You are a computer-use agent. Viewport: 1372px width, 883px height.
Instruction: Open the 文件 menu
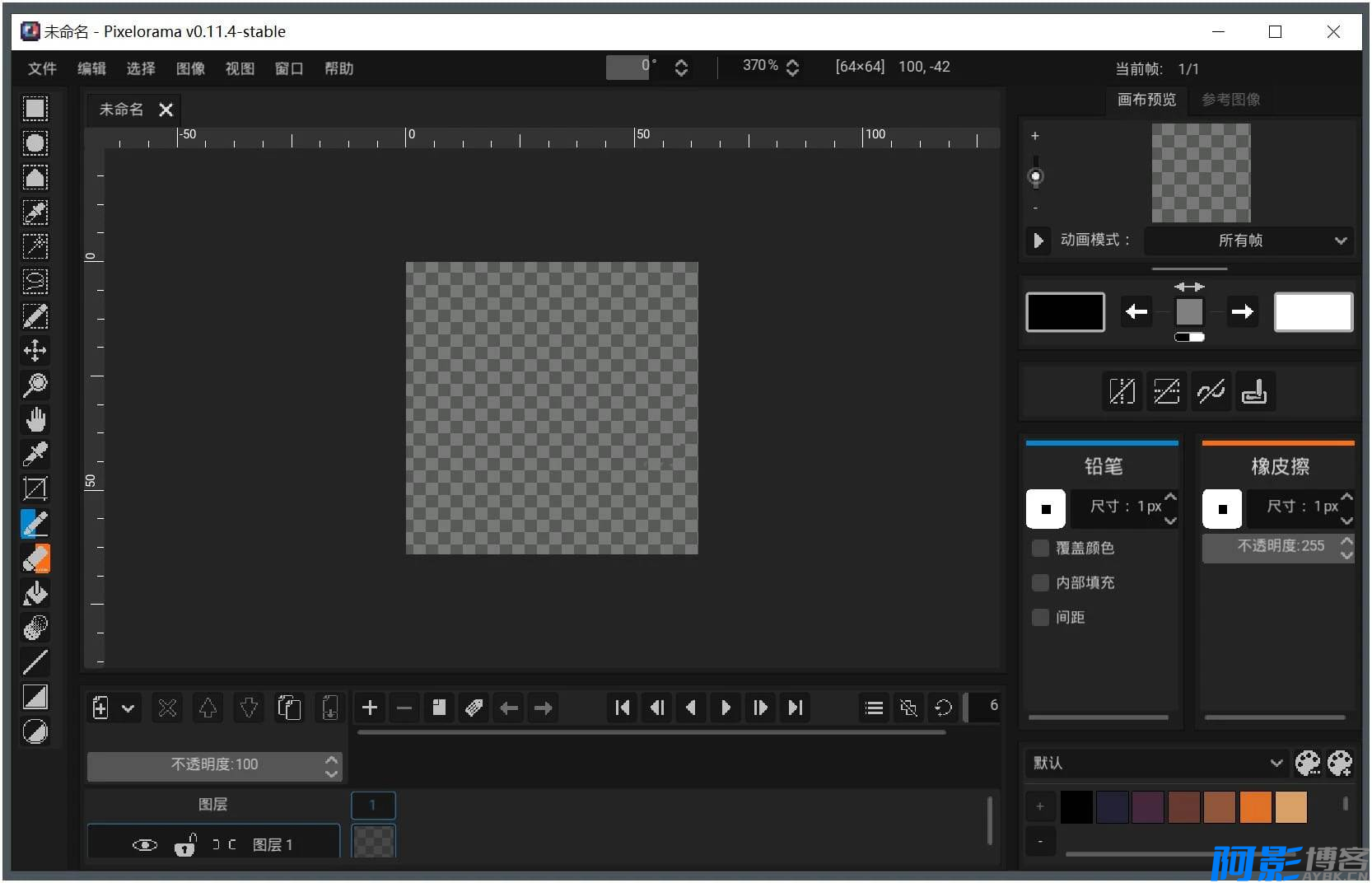(x=42, y=68)
